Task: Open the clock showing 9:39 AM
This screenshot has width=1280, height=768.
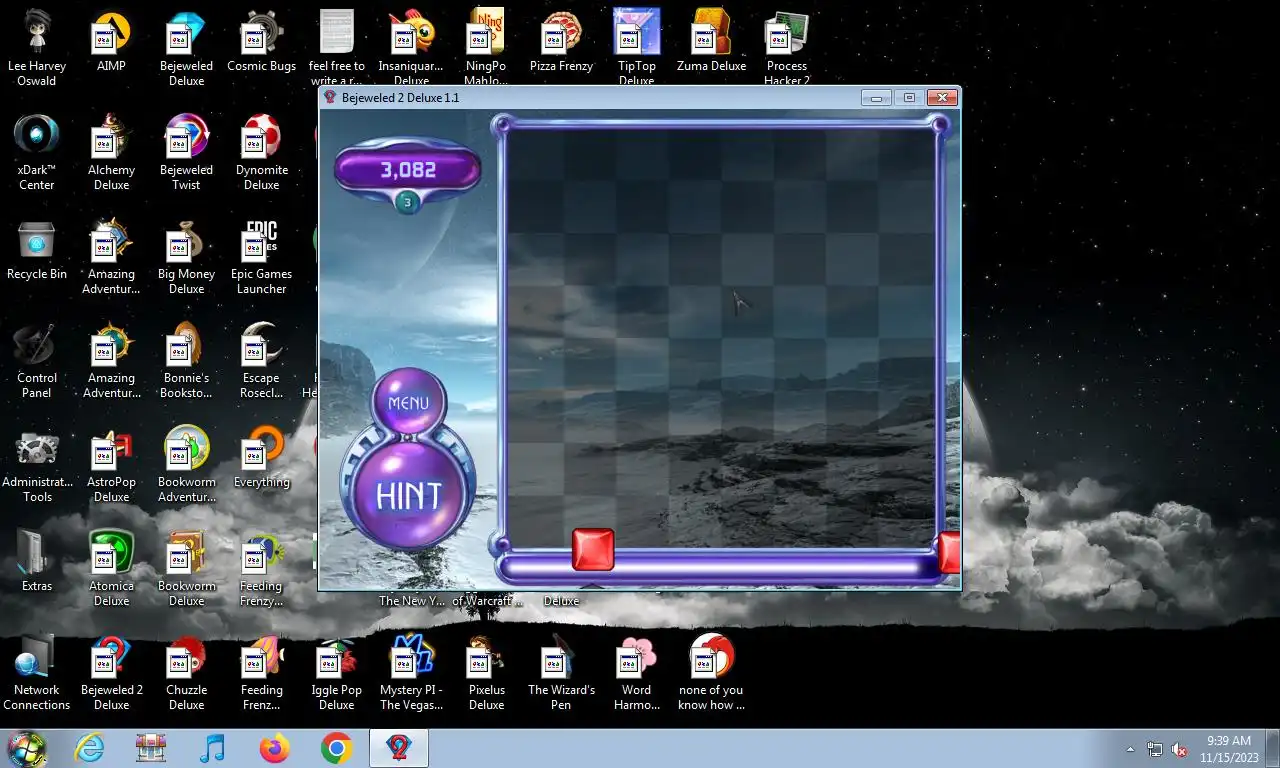Action: point(1228,749)
